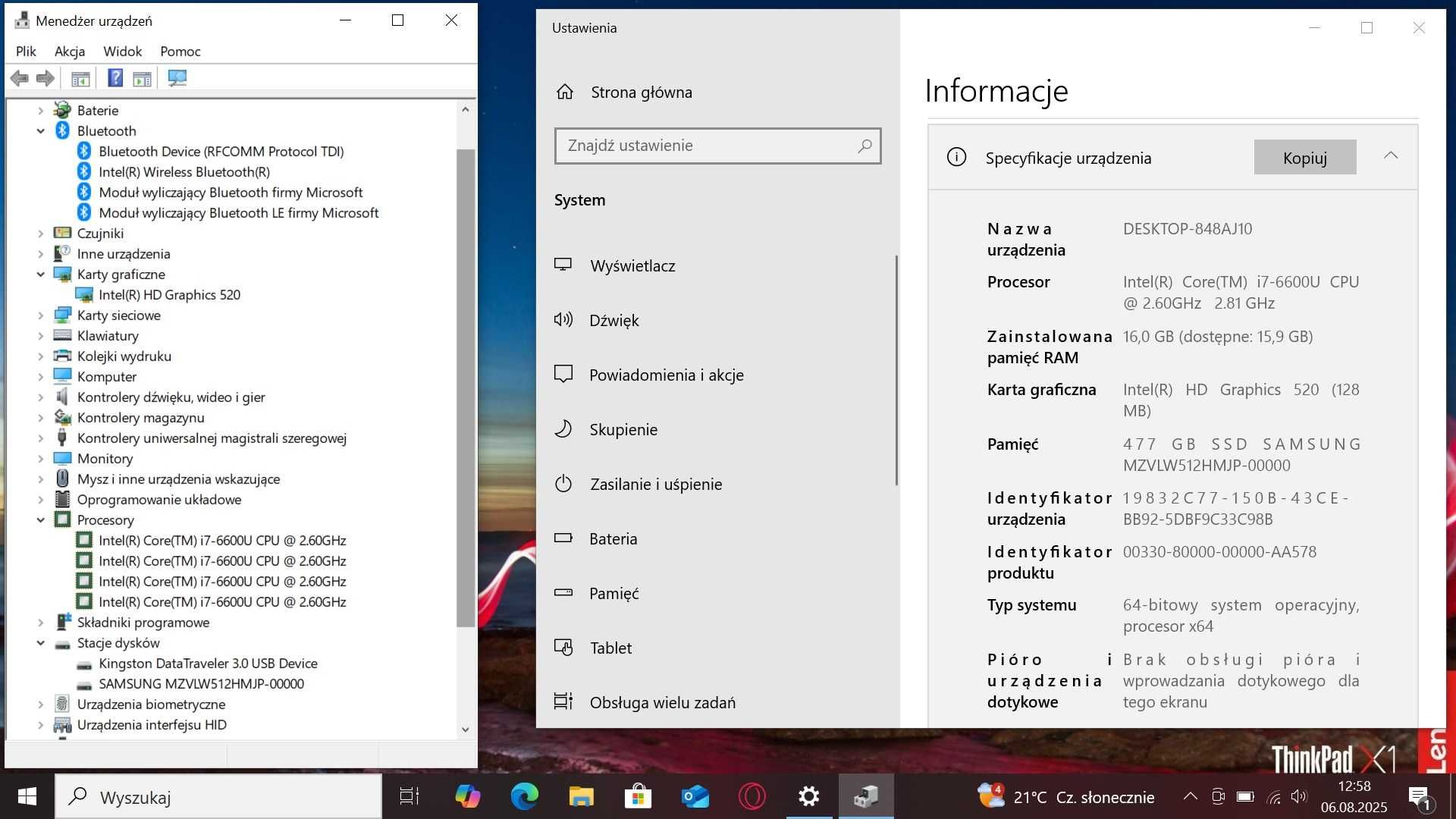This screenshot has height=819, width=1456.
Task: Collapse the Stacje dysków node
Action: tap(41, 643)
